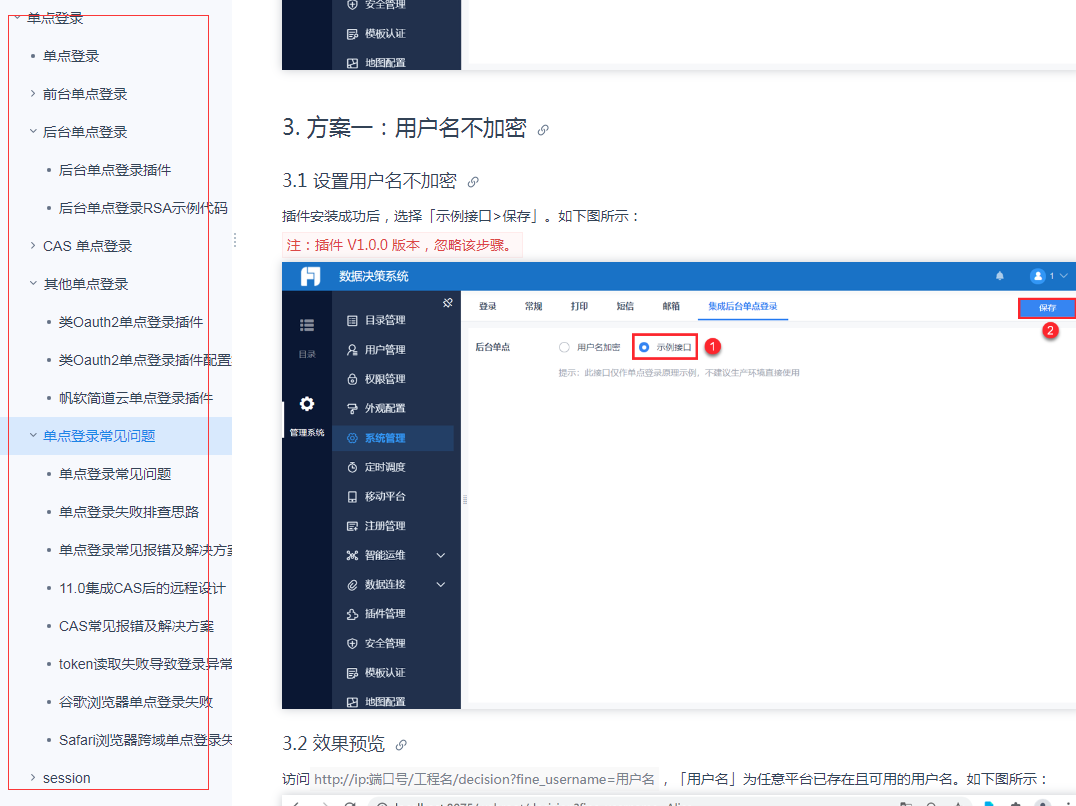Image resolution: width=1076 pixels, height=806 pixels.
Task: Open the 后台单点登录RSA示例代码 doc page
Action: [x=143, y=208]
